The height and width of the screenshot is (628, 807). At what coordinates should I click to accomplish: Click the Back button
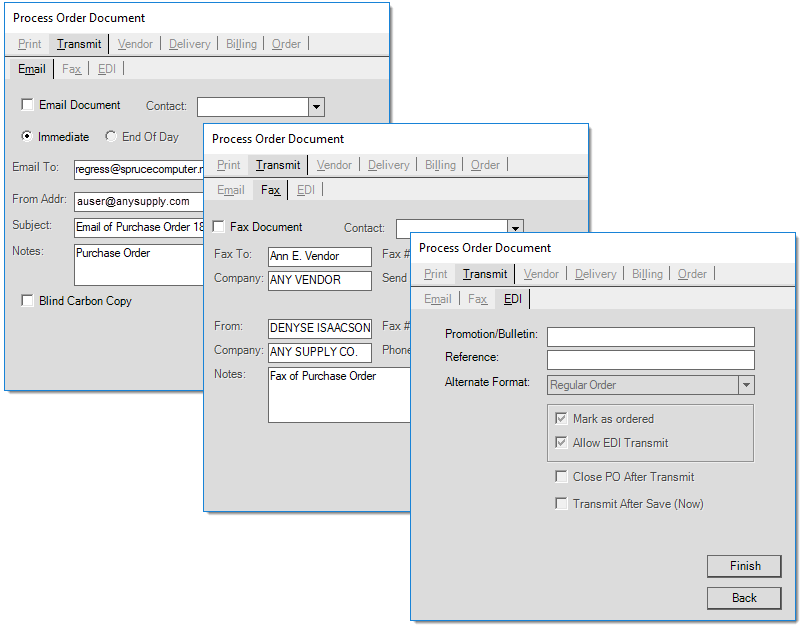pos(744,598)
